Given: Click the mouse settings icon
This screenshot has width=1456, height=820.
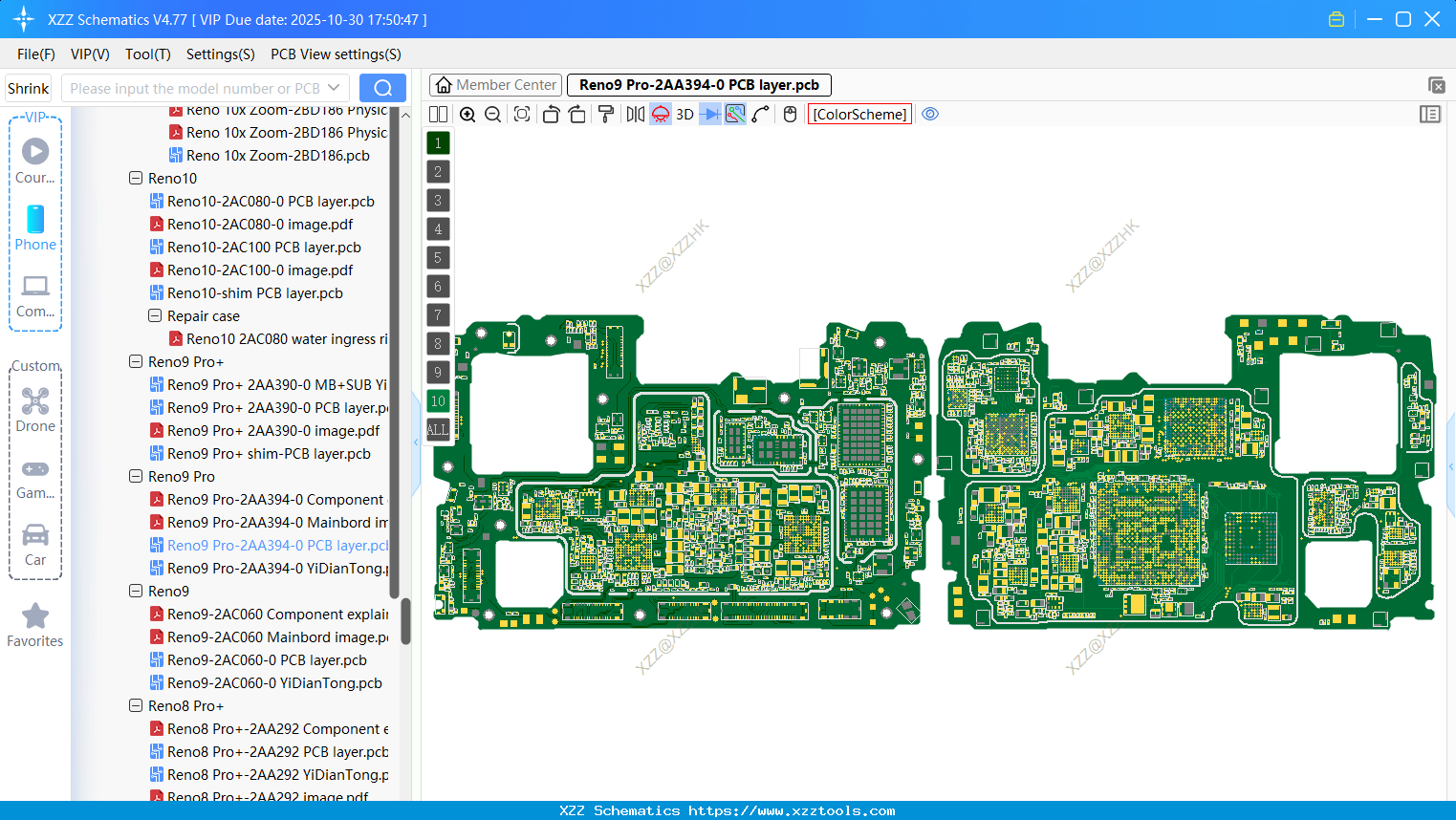Looking at the screenshot, I should (x=790, y=115).
